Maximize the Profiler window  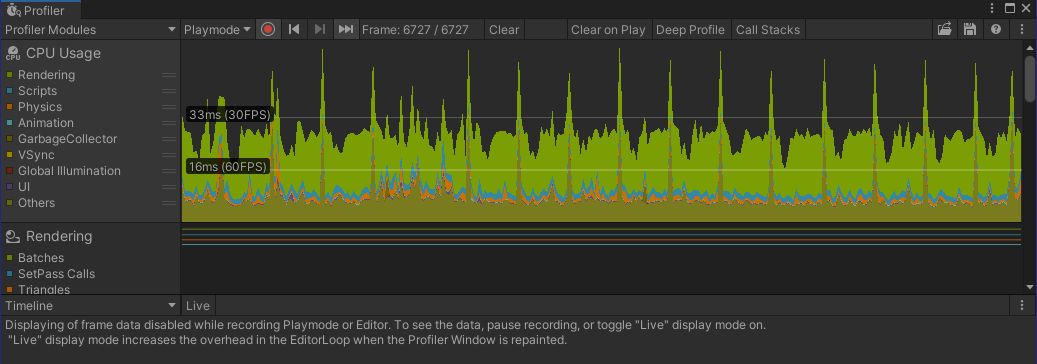pos(1009,8)
